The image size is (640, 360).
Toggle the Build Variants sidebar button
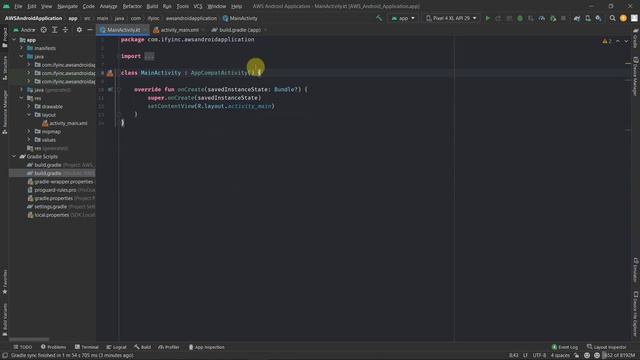click(5, 320)
